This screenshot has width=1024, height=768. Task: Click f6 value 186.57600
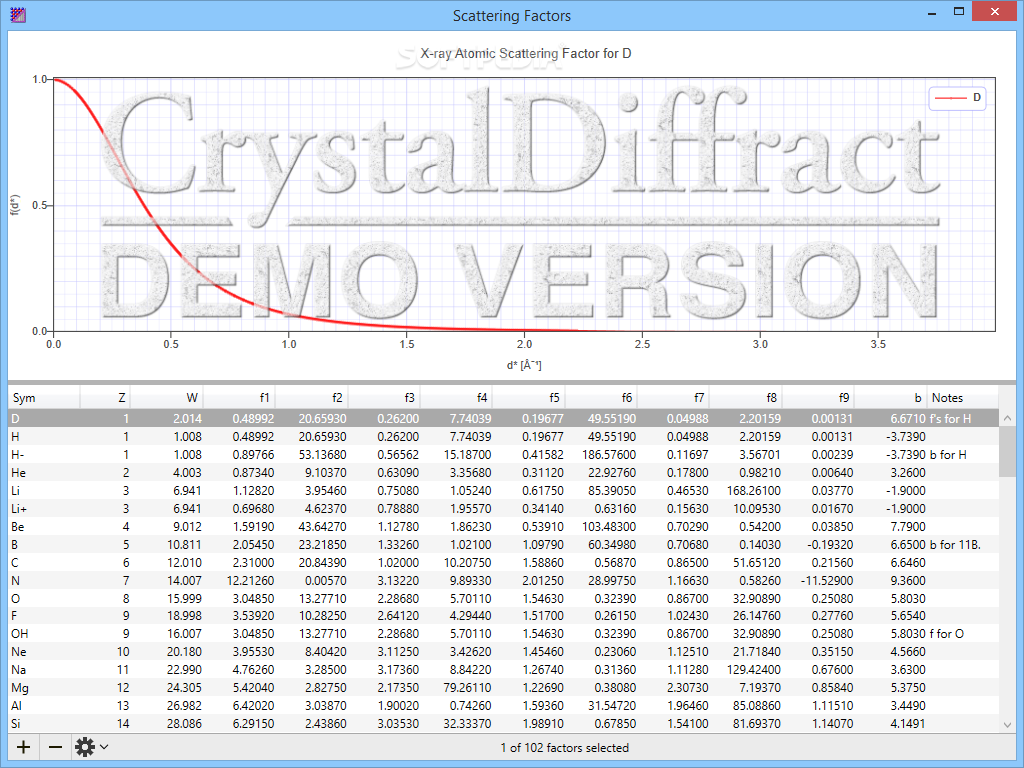(609, 455)
